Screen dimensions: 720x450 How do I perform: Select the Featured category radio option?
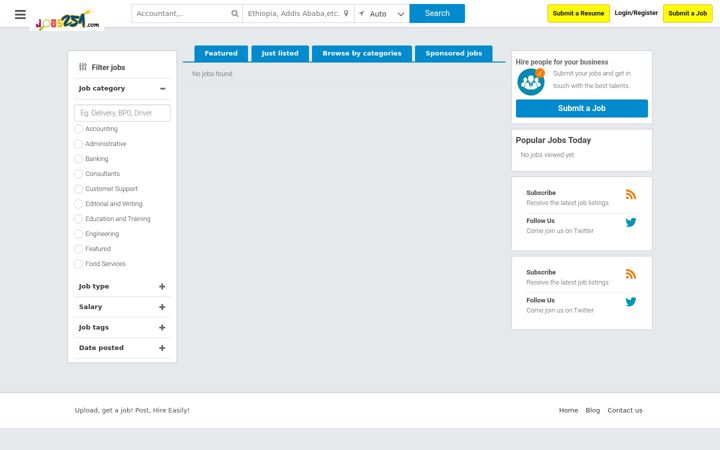79,249
